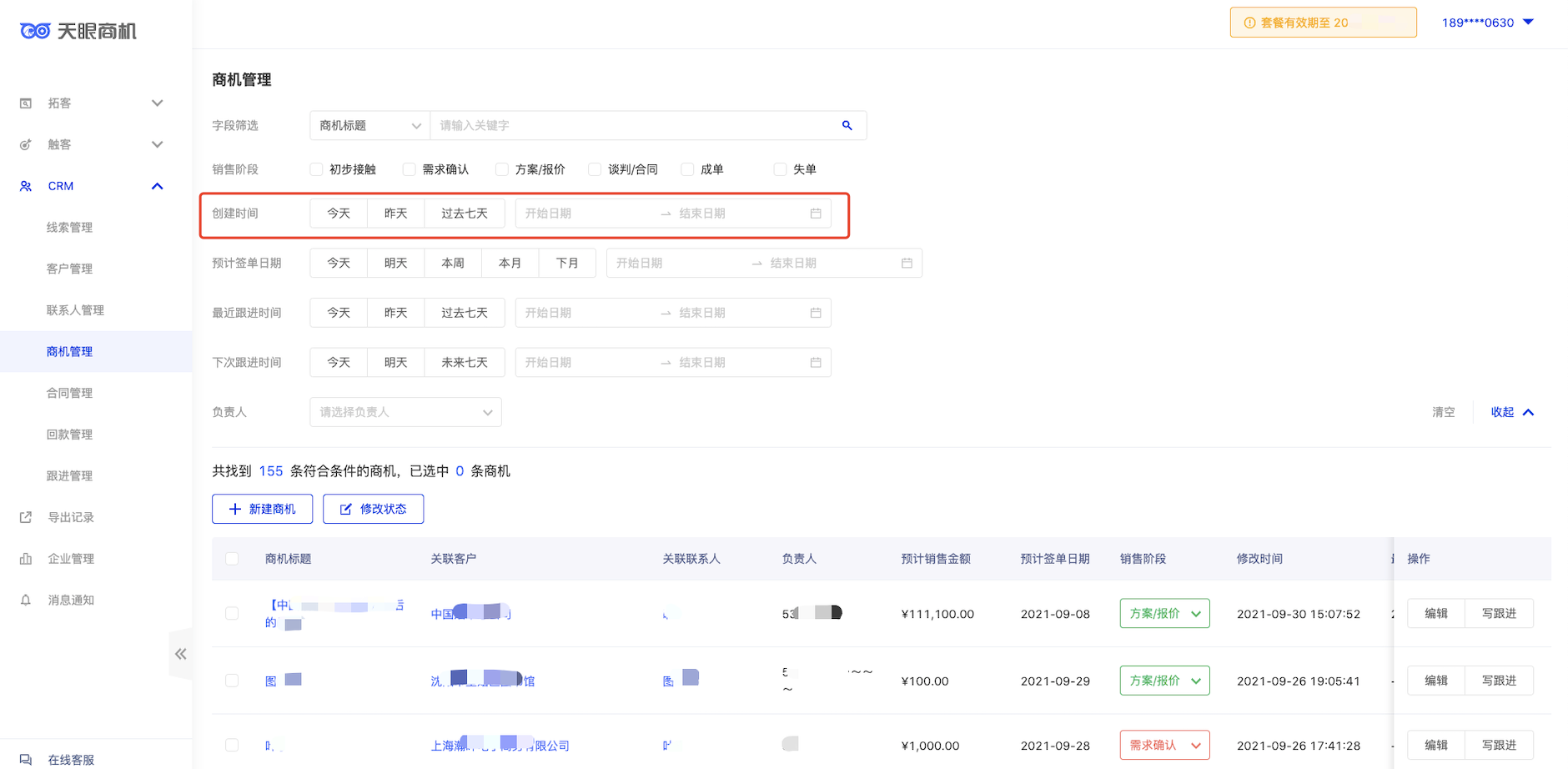The width and height of the screenshot is (1568, 769).
Task: Check the 谈判/合同 stage checkbox
Action: [x=595, y=169]
